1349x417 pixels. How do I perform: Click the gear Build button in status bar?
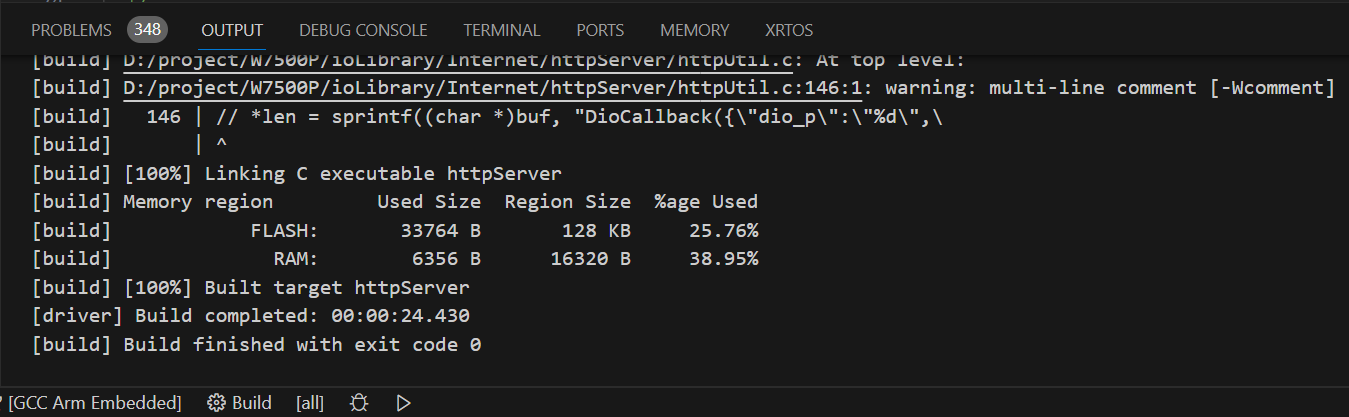tap(239, 403)
